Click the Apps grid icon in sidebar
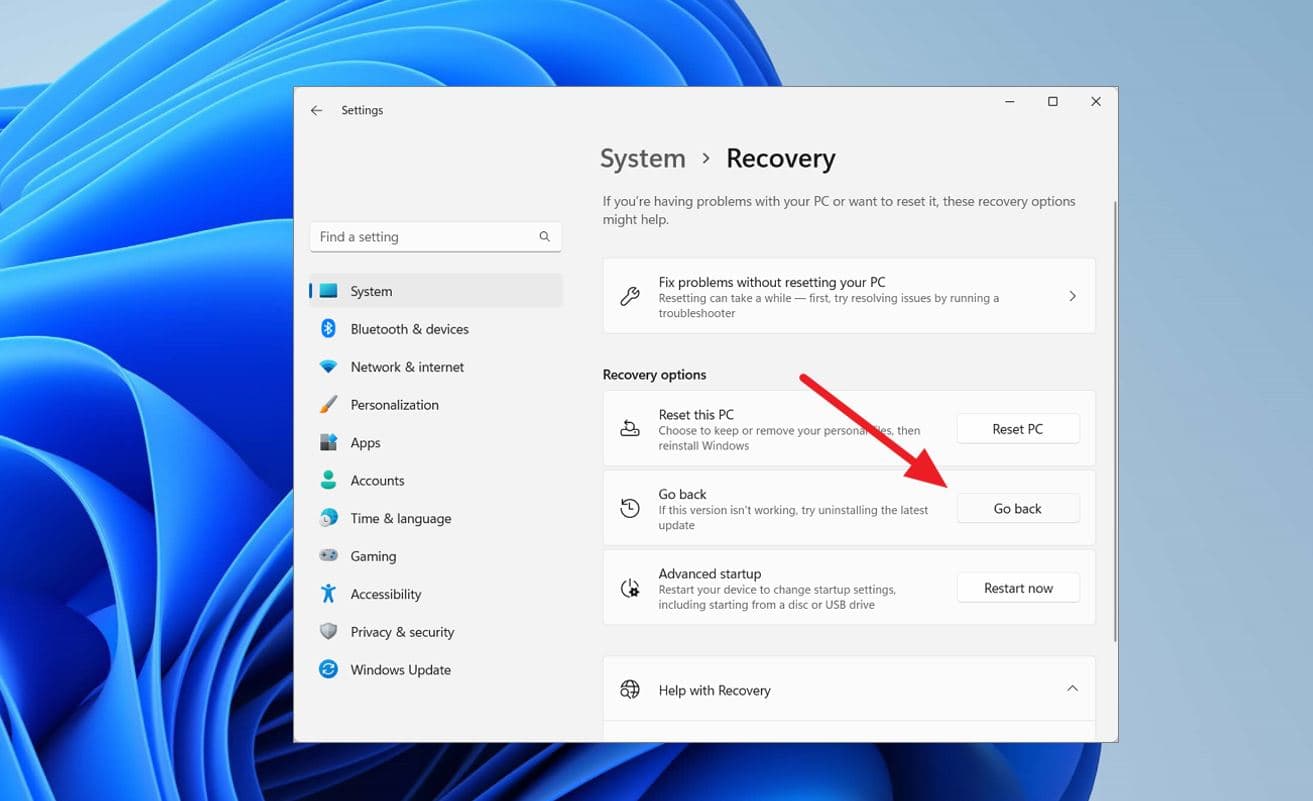The height and width of the screenshot is (801, 1313). (328, 443)
